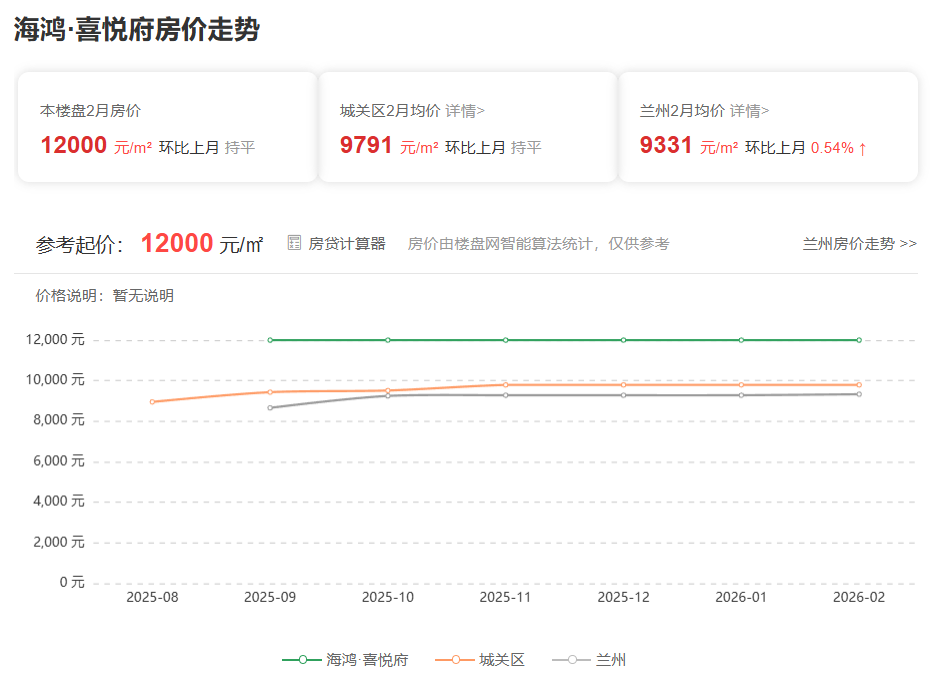Click the orange circle marker in the legend
Viewport: 943px width, 676px height.
[x=455, y=660]
